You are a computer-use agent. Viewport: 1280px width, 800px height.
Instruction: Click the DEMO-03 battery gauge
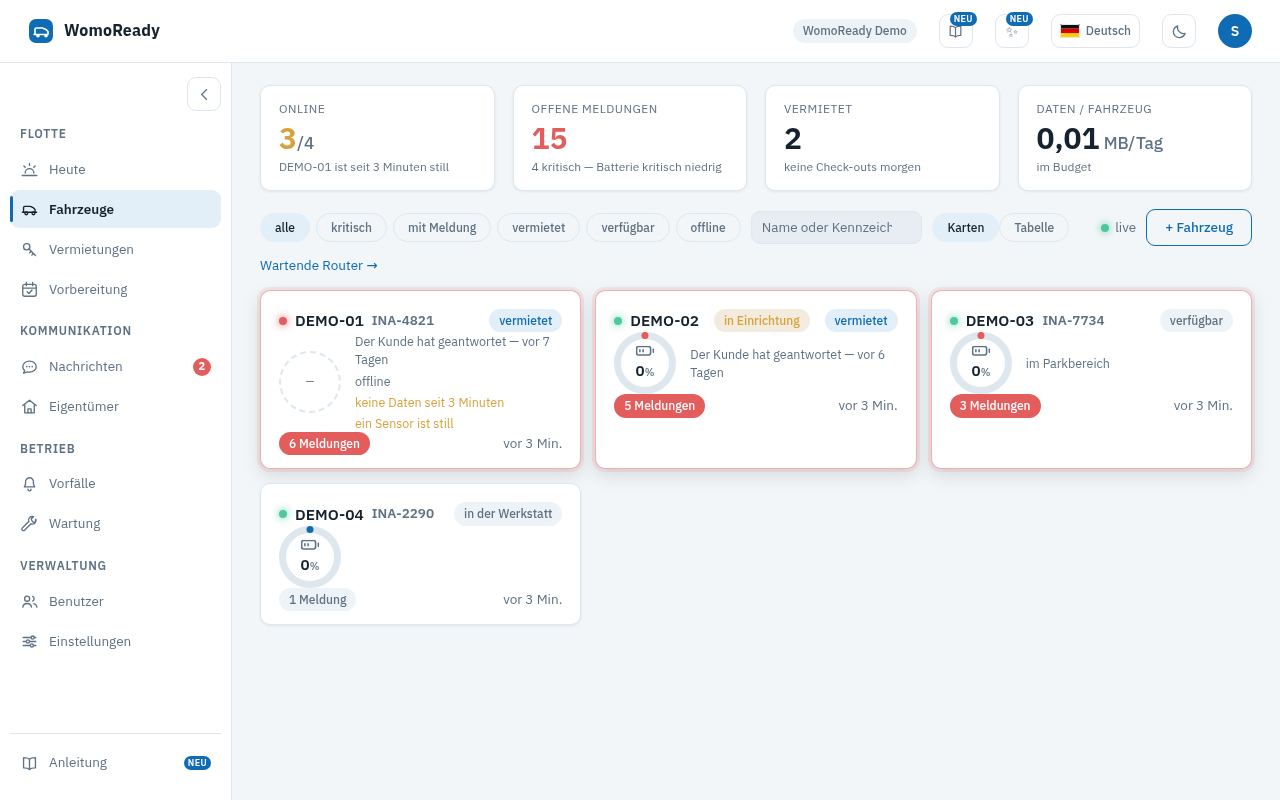pos(981,363)
